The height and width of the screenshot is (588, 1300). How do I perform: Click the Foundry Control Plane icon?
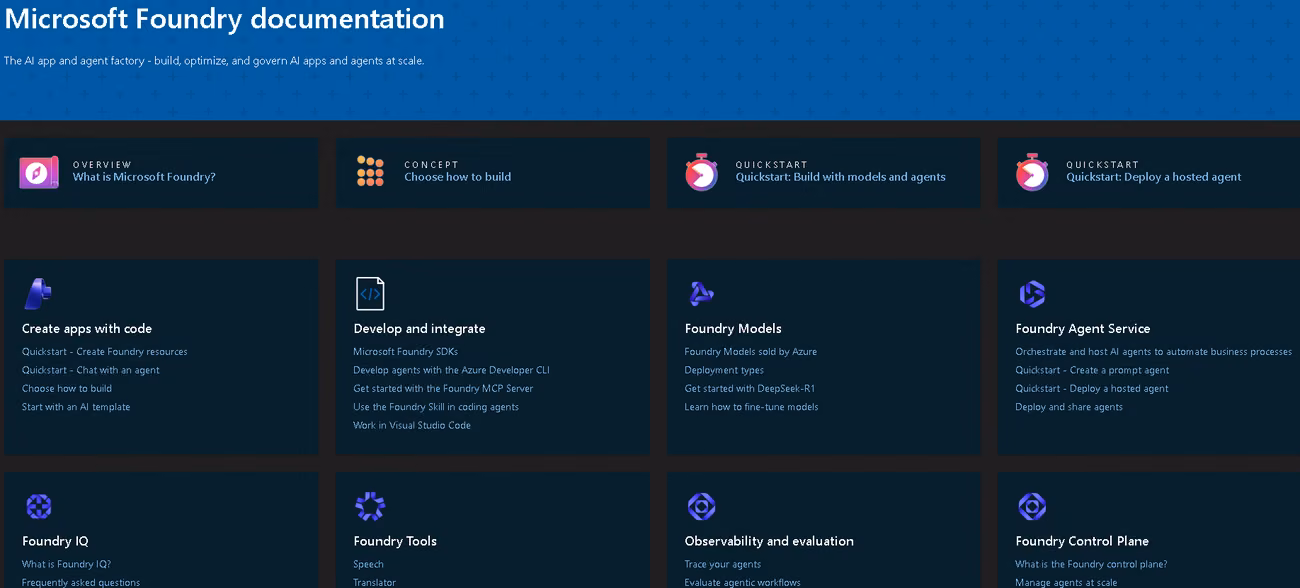1031,506
